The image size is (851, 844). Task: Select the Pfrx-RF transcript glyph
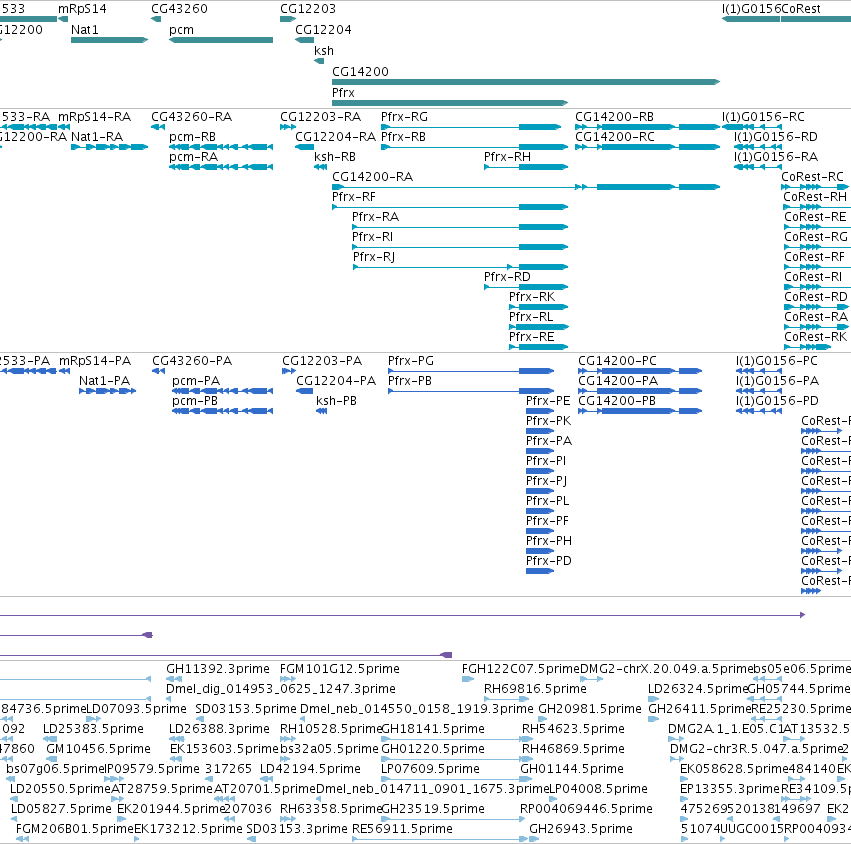tap(450, 207)
